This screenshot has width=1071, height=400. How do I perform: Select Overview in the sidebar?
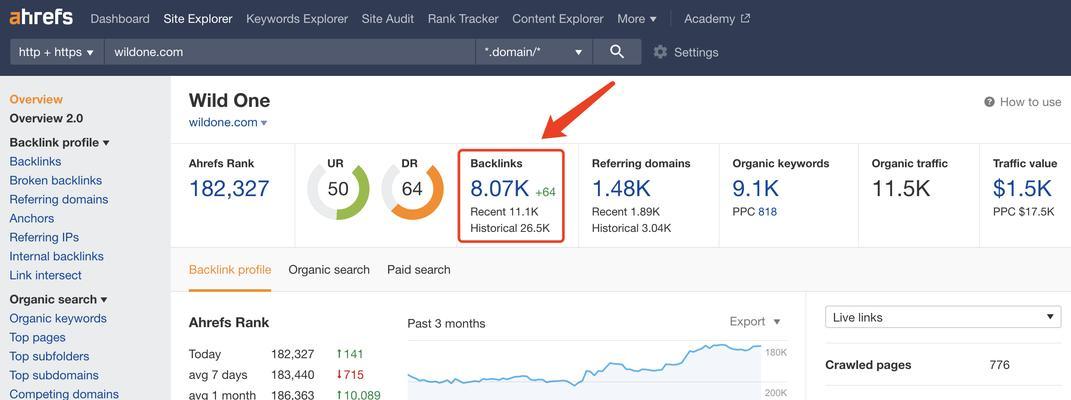[36, 100]
